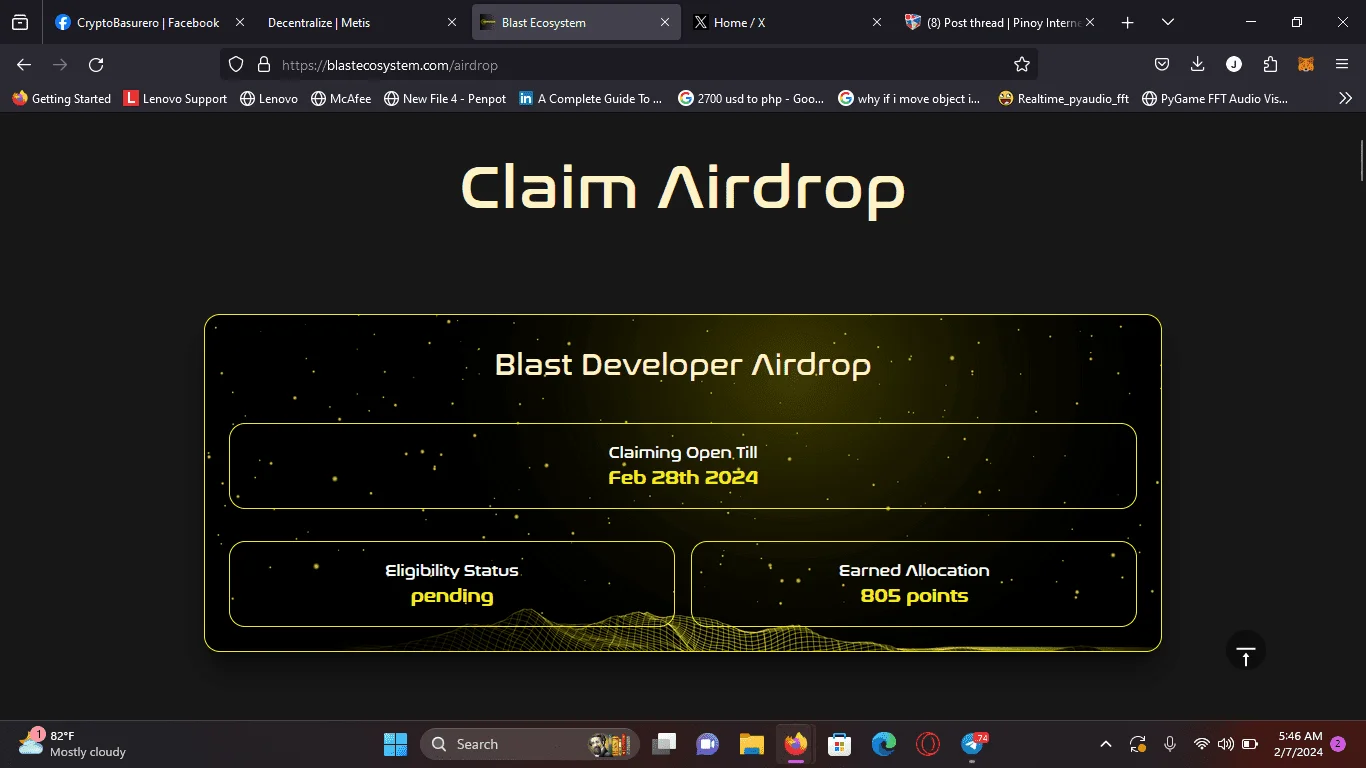Viewport: 1366px width, 768px height.
Task: Open McAfee bookmark
Action: (340, 98)
